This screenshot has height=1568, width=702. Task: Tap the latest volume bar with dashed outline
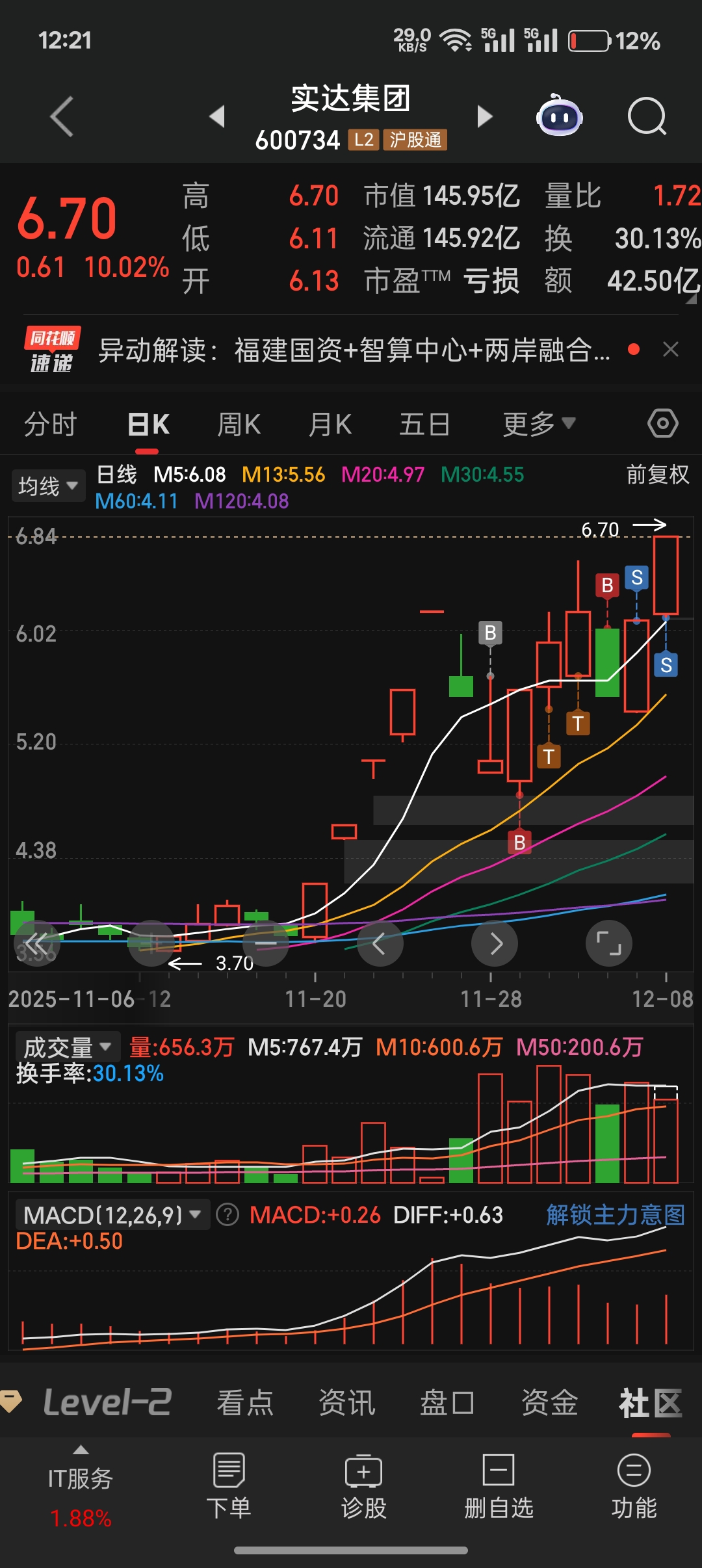click(x=666, y=1134)
